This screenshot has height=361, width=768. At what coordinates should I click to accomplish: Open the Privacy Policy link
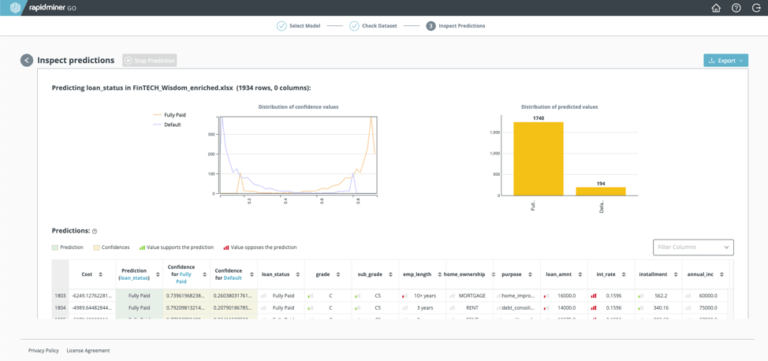click(44, 350)
